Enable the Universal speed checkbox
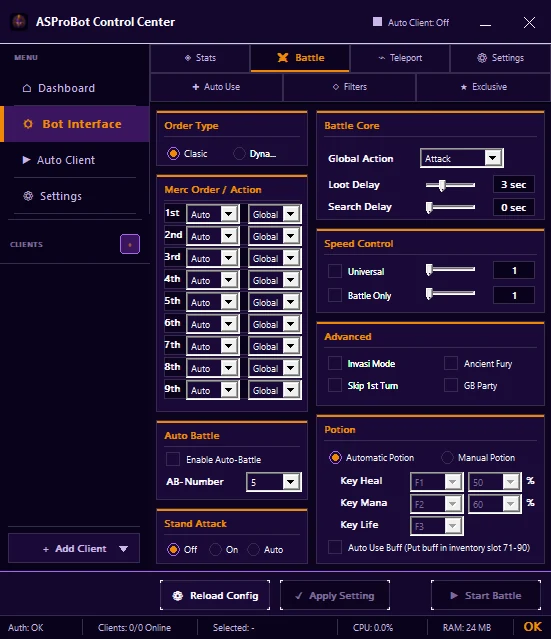Image resolution: width=551 pixels, height=639 pixels. [x=335, y=271]
